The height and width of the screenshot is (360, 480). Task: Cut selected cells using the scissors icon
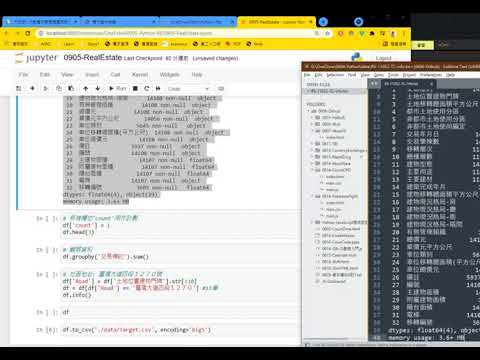pyautogui.click(x=46, y=88)
